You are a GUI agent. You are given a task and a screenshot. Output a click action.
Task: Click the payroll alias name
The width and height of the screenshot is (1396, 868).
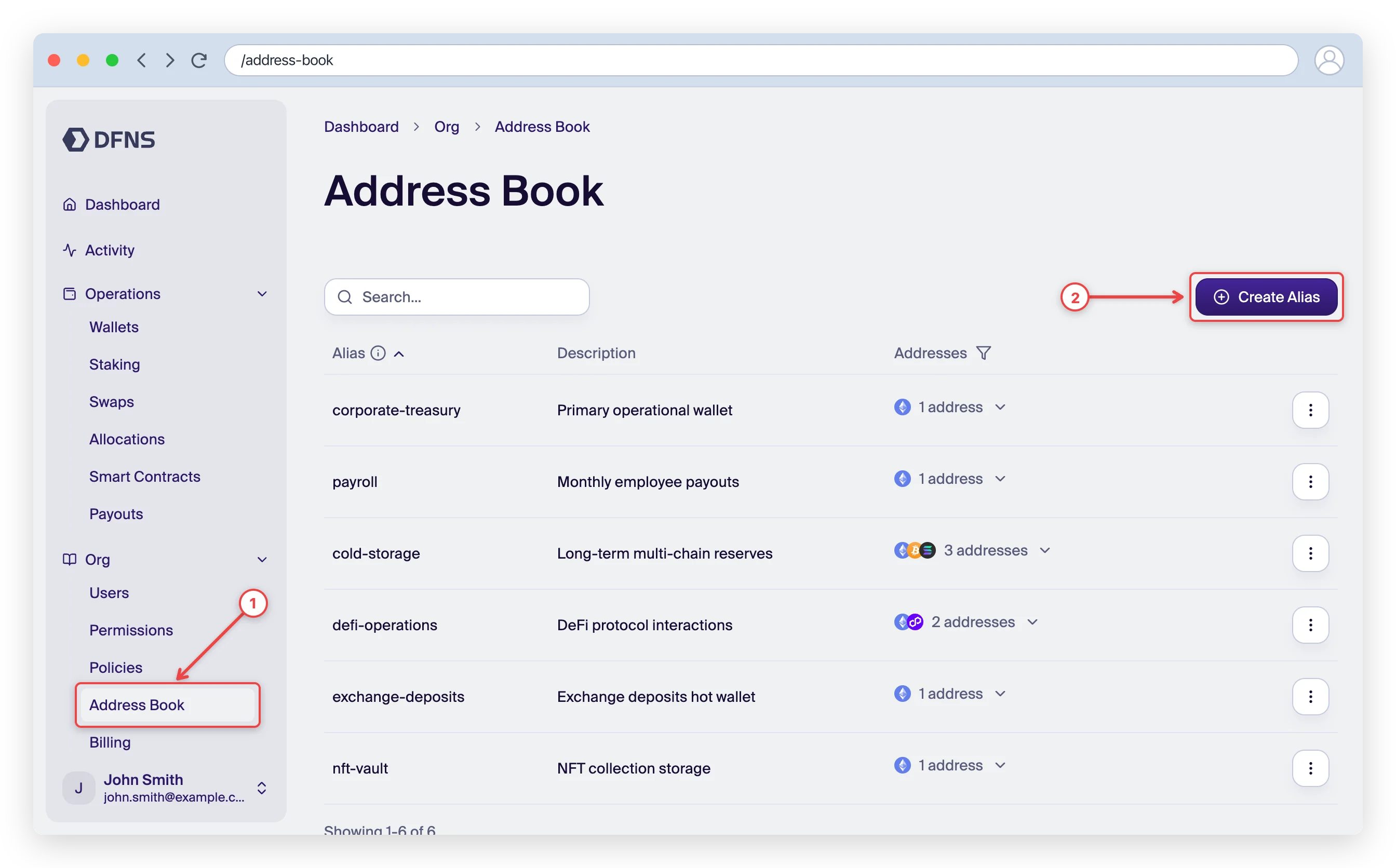[x=355, y=482]
